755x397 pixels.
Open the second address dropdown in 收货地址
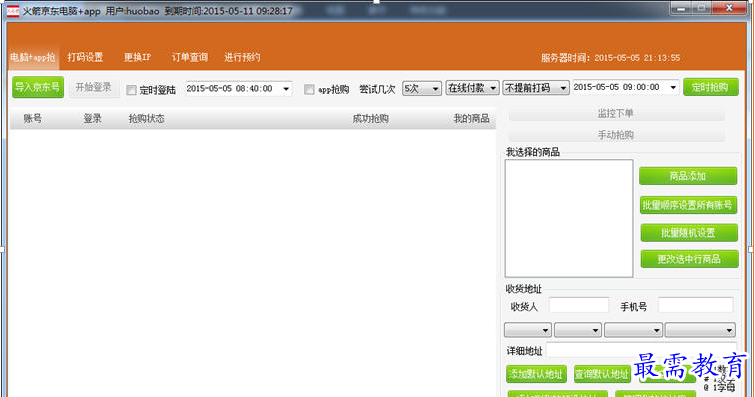coord(578,330)
